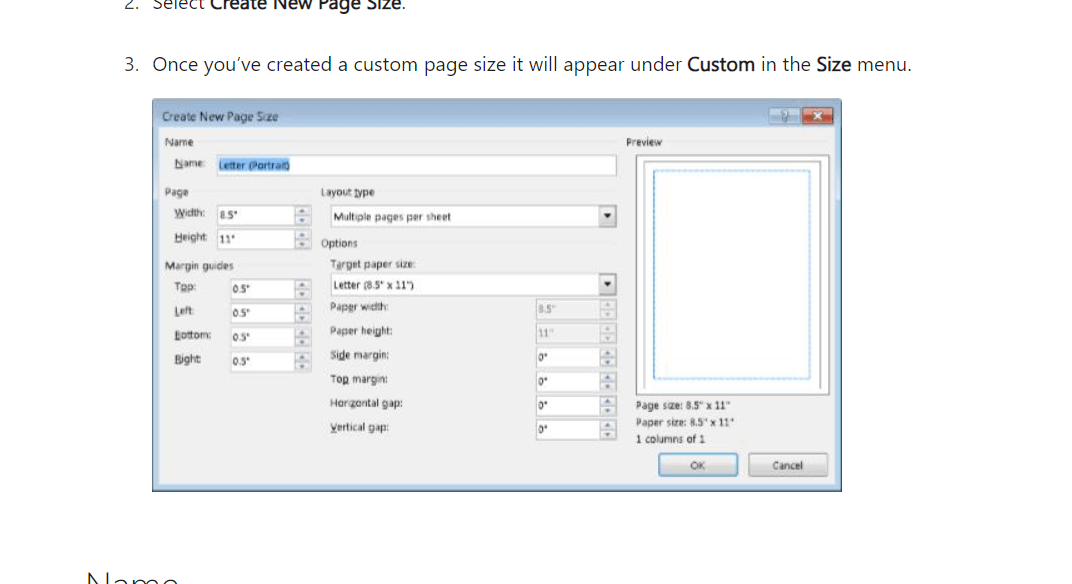
Task: Click the Side margin input field
Action: point(567,357)
